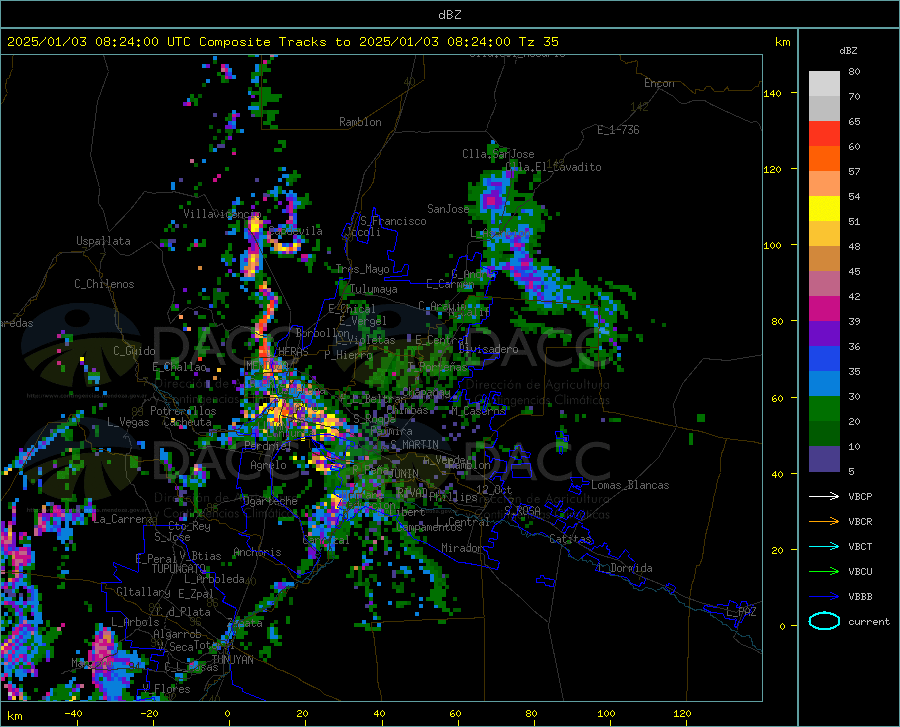Click the purple swatch in dBZ legend
900x727 pixels.
click(x=824, y=334)
